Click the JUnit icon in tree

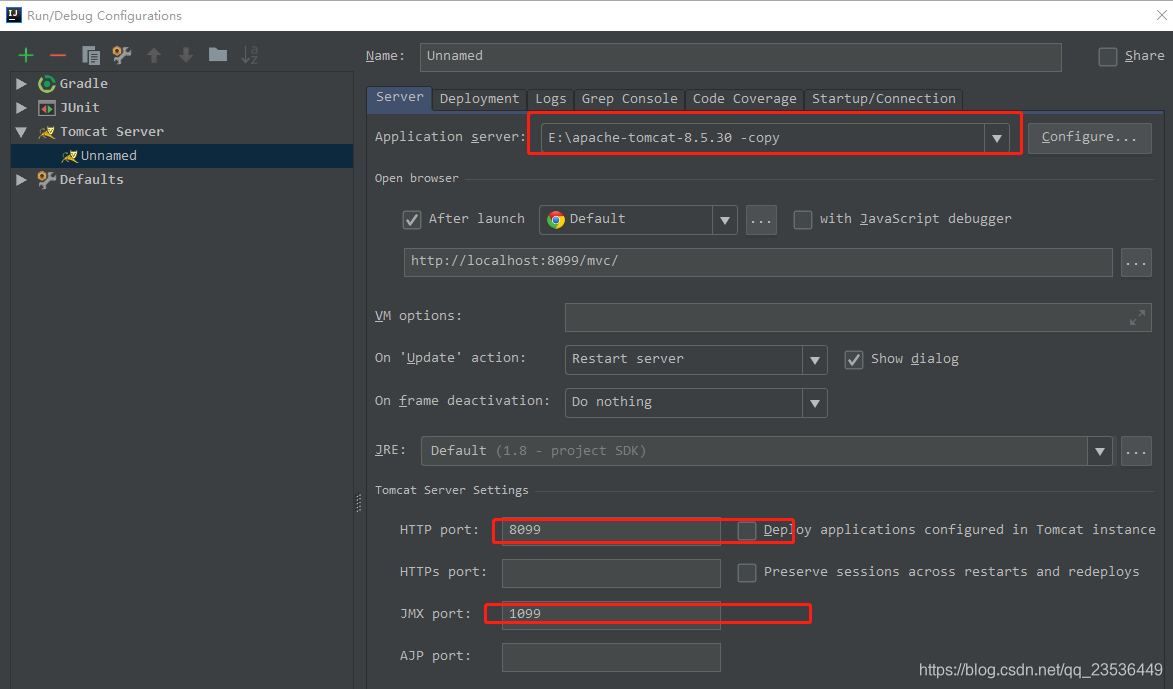pos(47,108)
